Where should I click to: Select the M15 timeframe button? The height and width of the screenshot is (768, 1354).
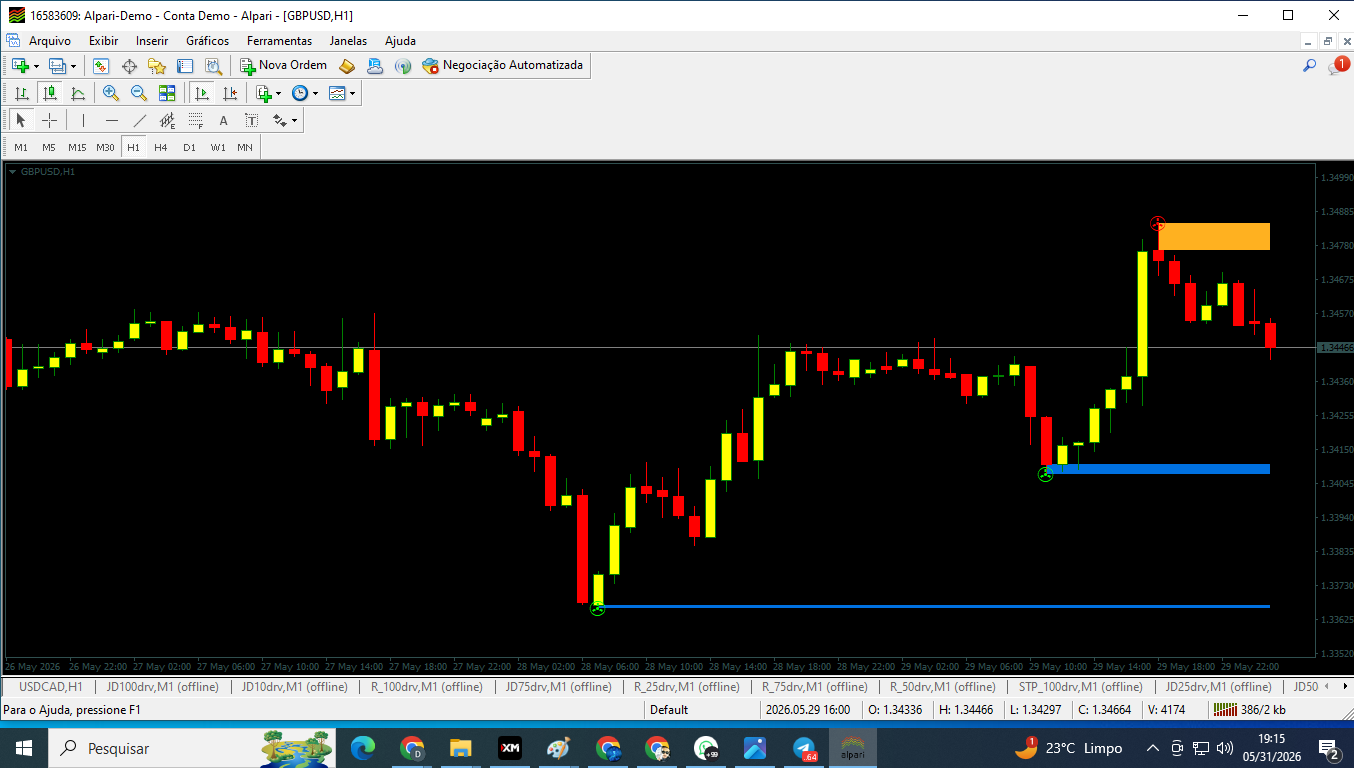click(77, 147)
